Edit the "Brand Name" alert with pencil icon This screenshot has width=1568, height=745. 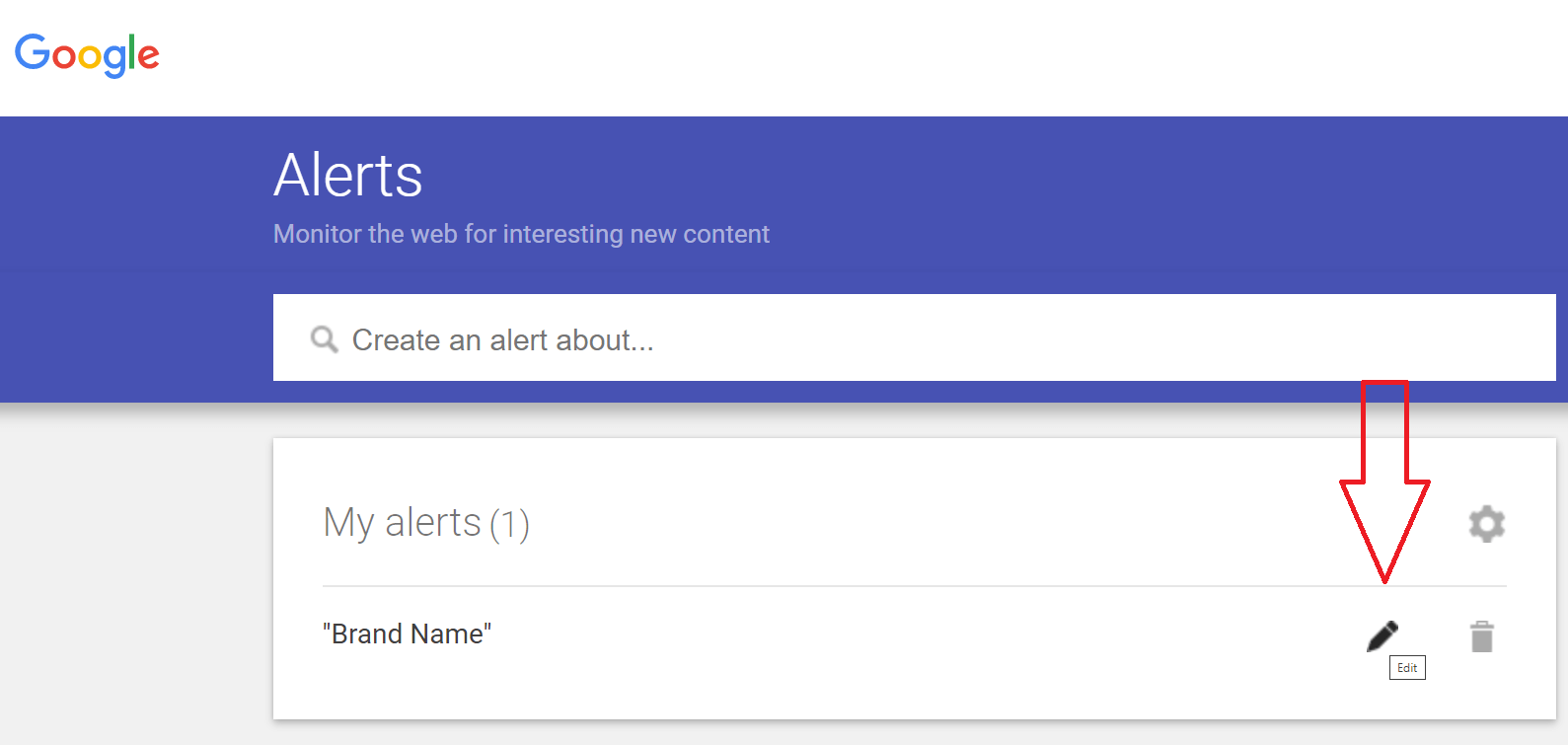(x=1382, y=636)
